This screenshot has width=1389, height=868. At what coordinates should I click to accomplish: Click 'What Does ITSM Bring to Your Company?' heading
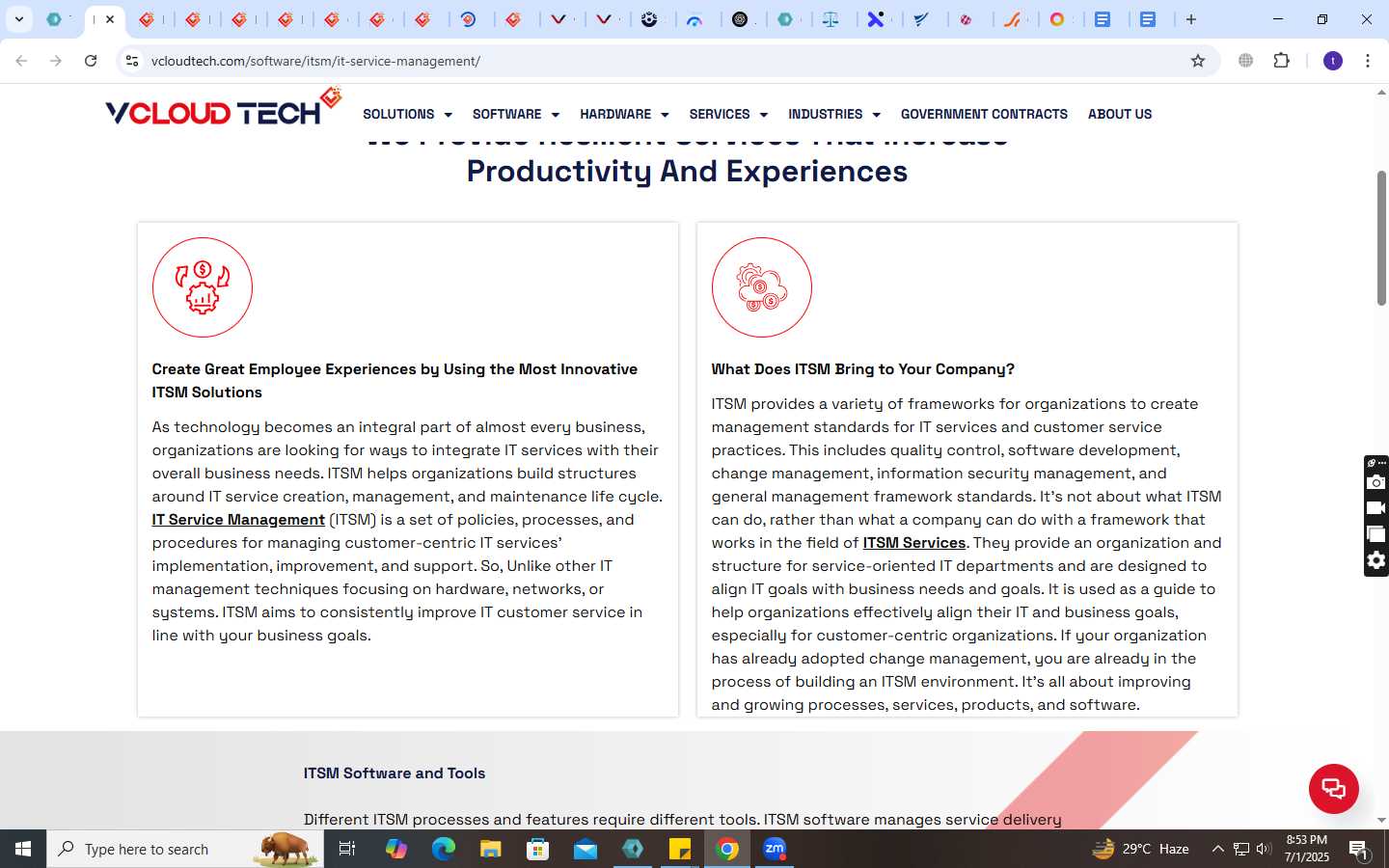coord(862,369)
